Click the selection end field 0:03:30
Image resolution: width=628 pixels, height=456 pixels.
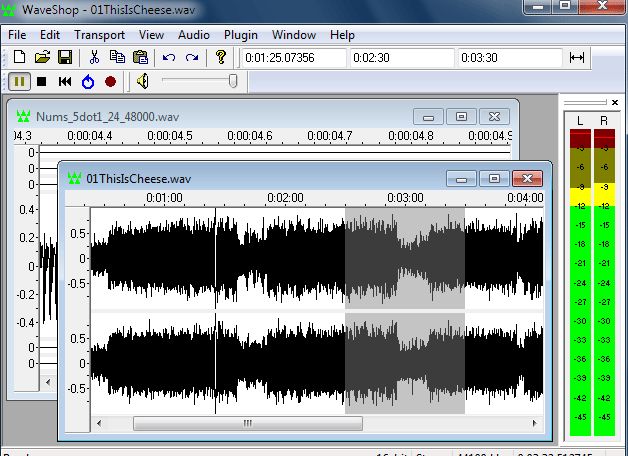click(x=510, y=58)
